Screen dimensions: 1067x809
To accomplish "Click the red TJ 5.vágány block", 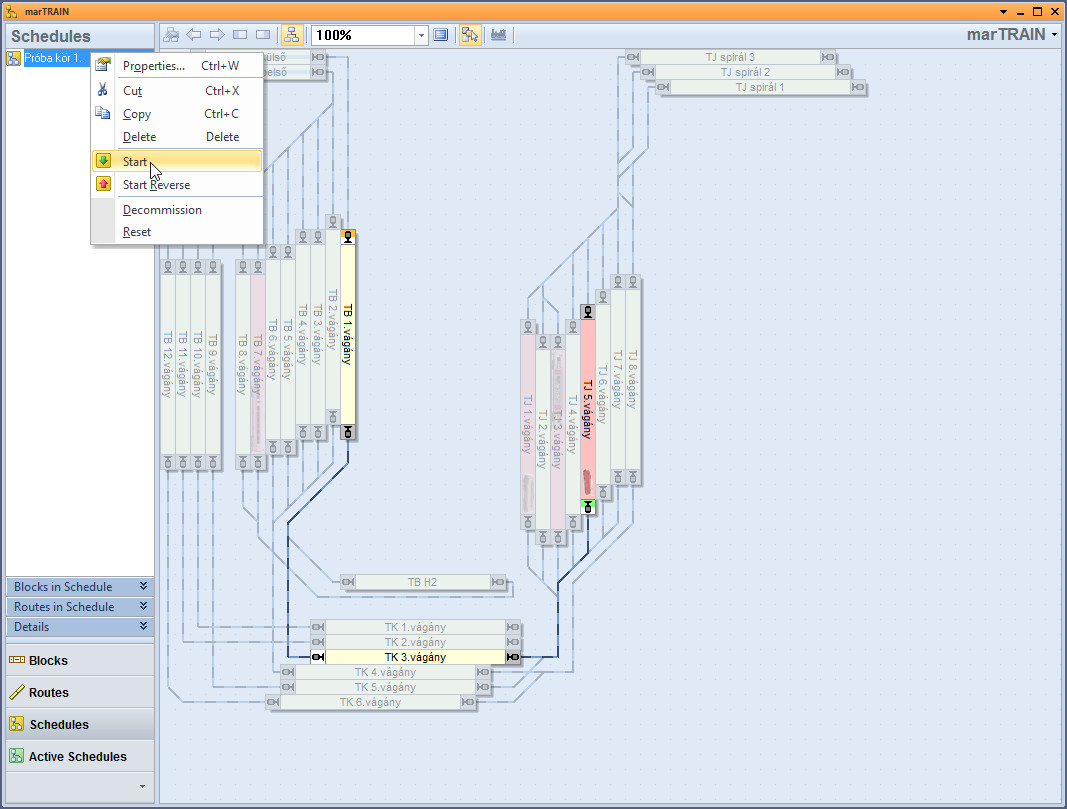I will tap(588, 410).
